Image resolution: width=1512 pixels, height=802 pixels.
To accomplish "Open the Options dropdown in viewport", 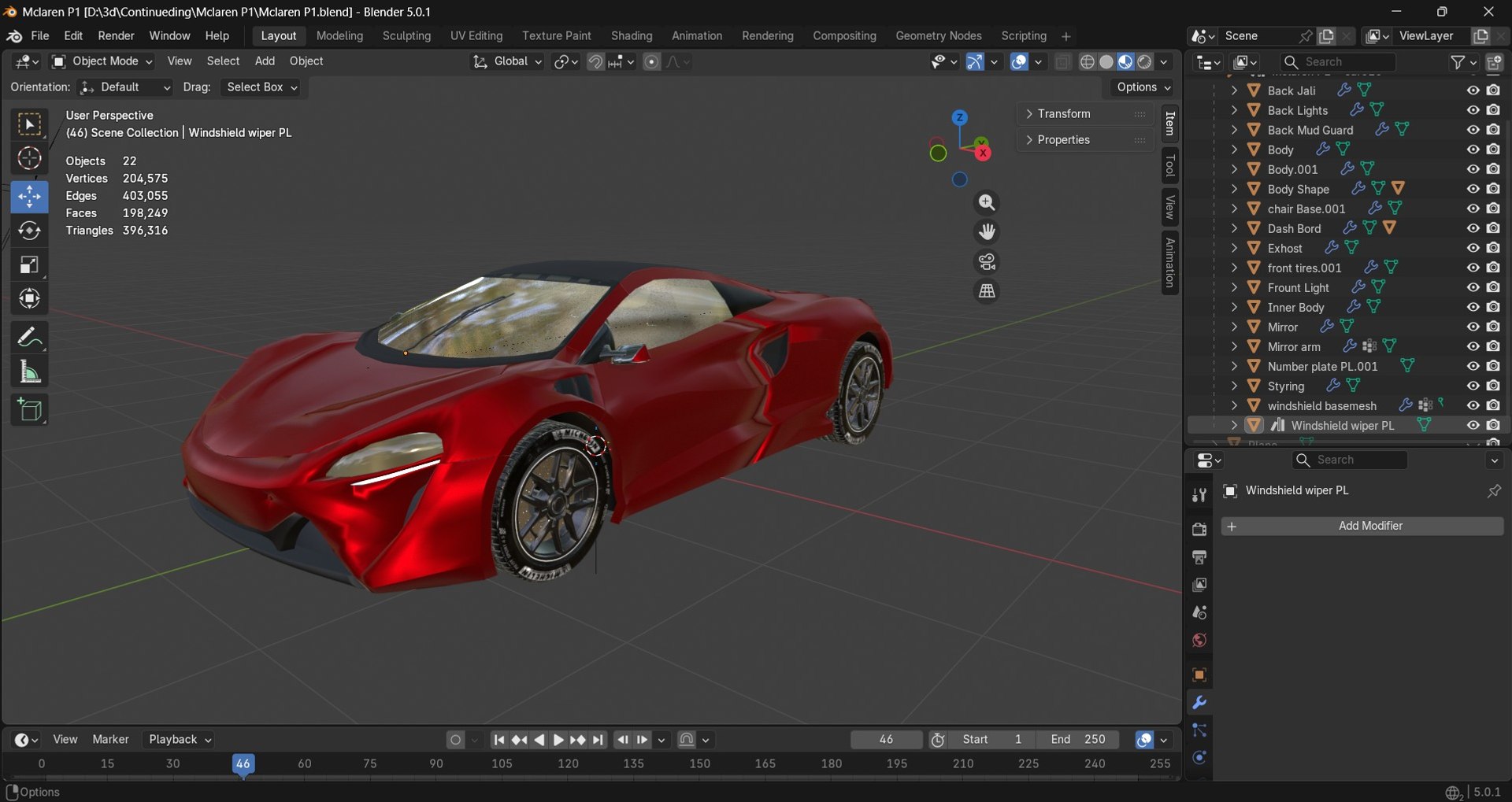I will click(x=1143, y=87).
